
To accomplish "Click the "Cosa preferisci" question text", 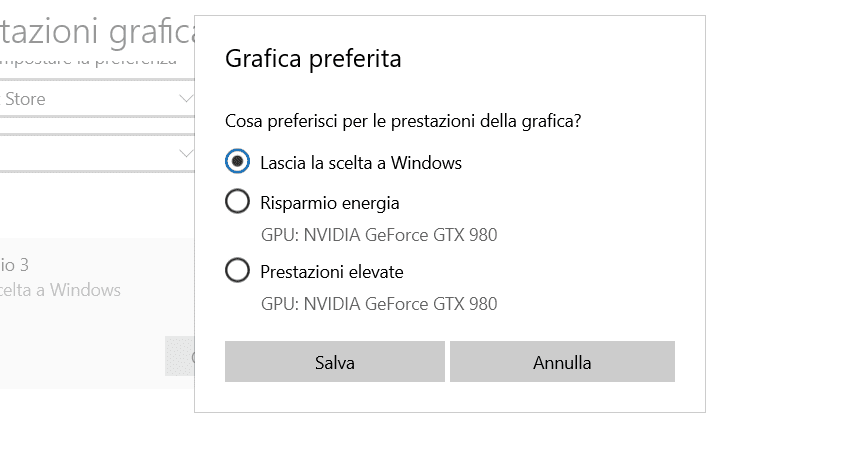I will 403,122.
